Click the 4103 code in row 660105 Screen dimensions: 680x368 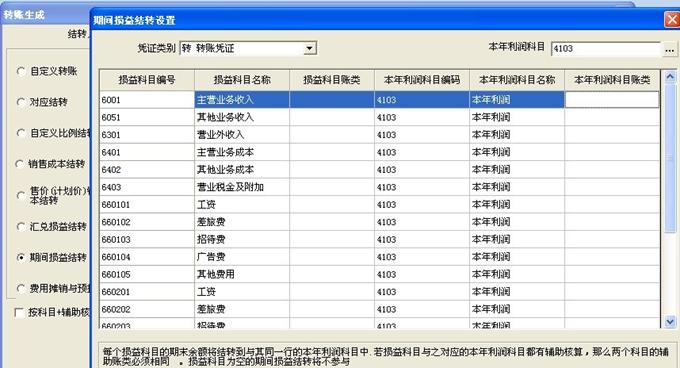point(422,274)
